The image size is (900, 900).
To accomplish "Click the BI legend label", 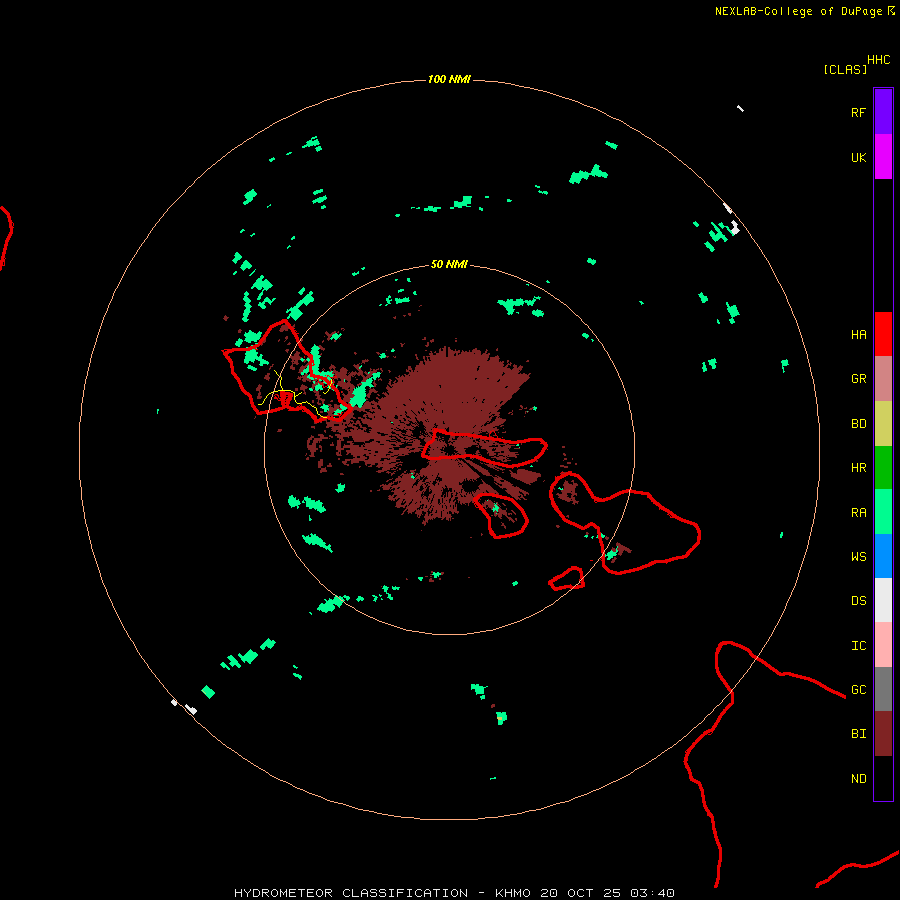I will [859, 734].
